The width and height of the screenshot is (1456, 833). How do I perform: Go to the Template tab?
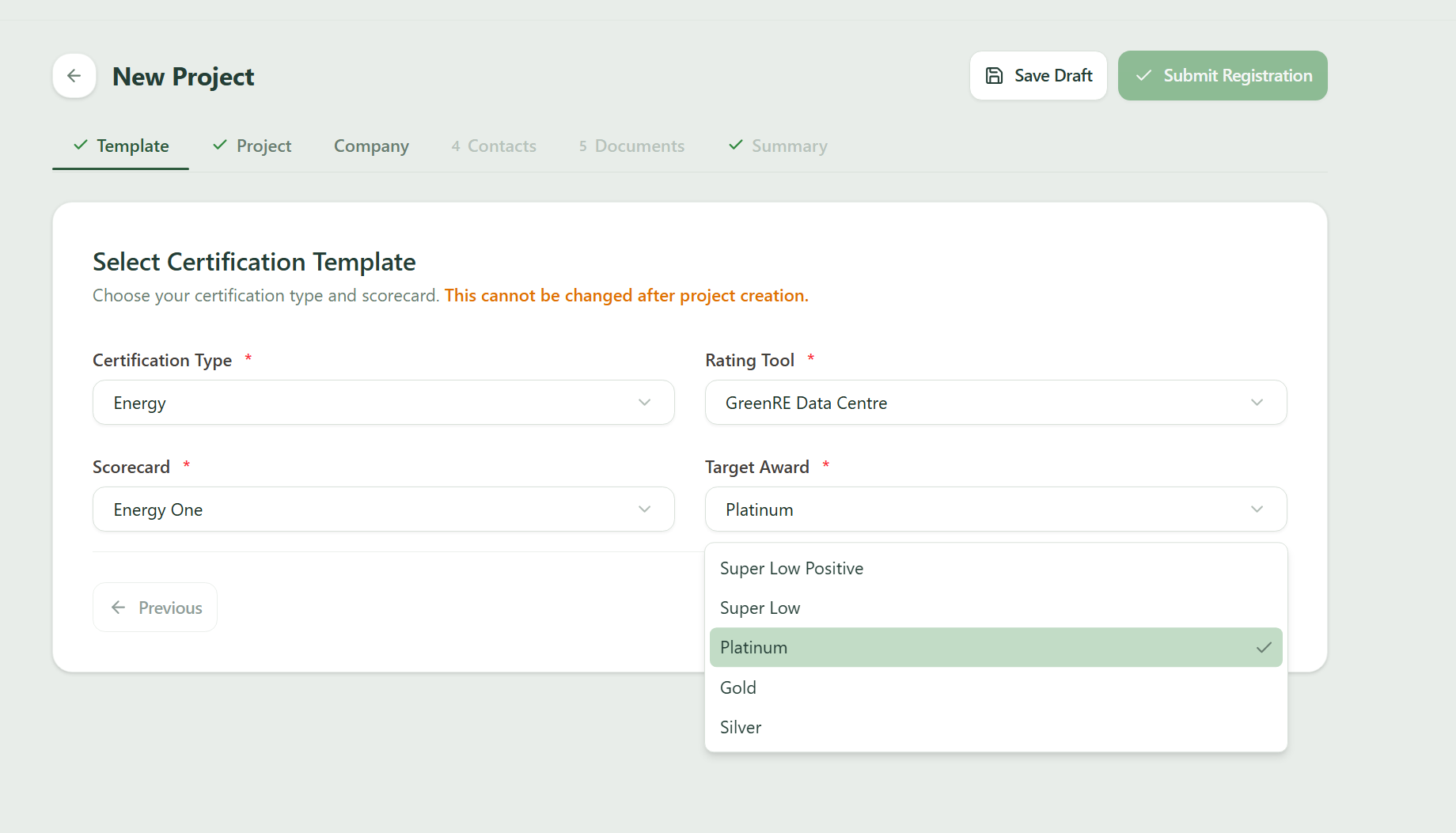(120, 146)
